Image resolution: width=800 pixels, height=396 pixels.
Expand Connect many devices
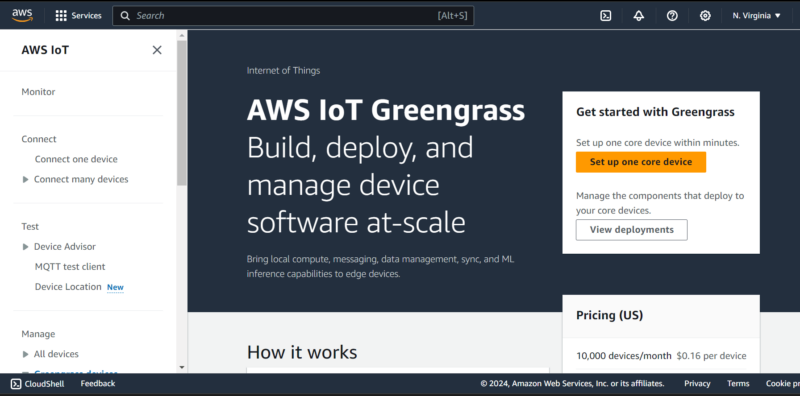(25, 180)
